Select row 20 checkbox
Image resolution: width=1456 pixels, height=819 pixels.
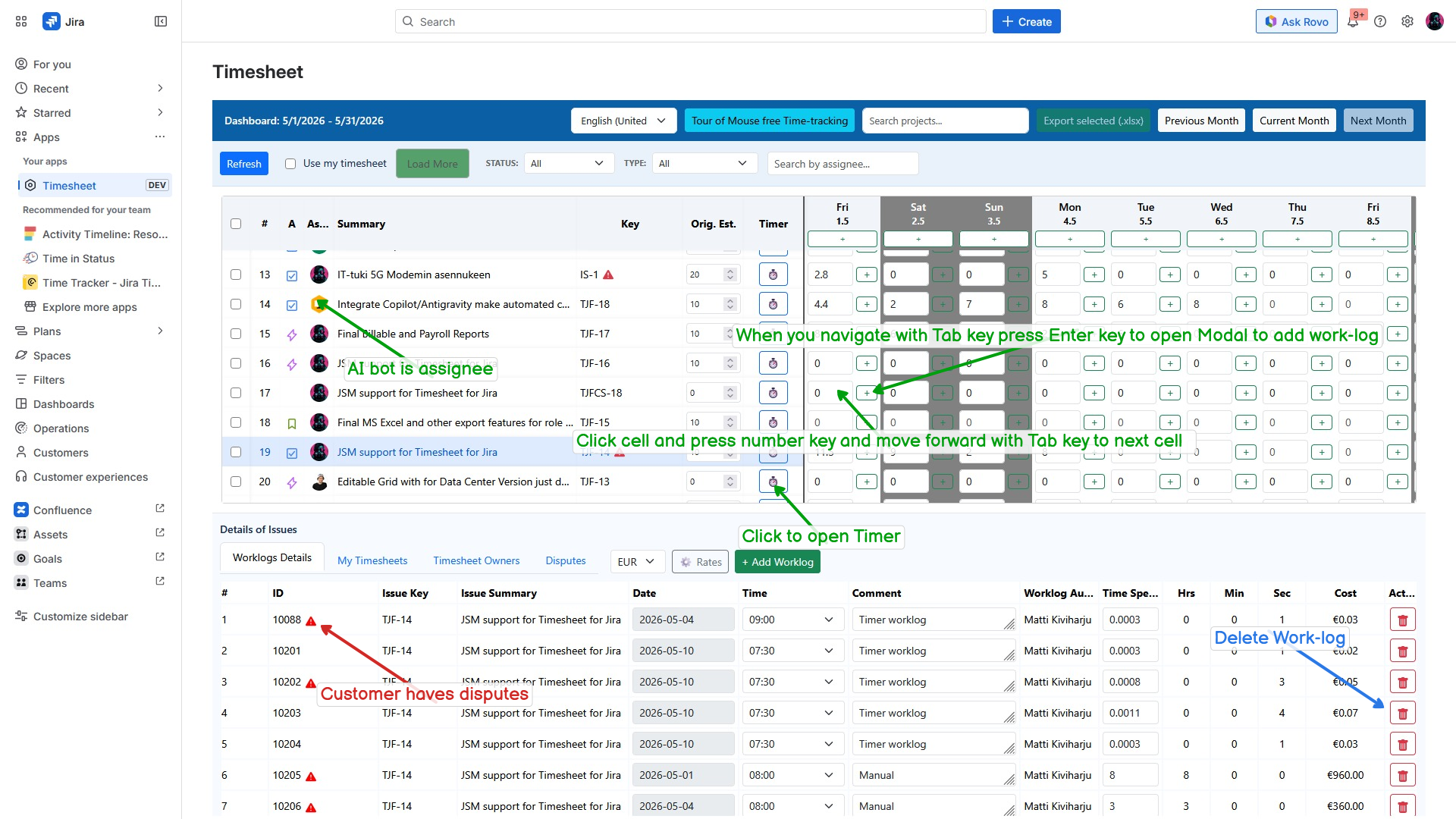click(x=236, y=482)
